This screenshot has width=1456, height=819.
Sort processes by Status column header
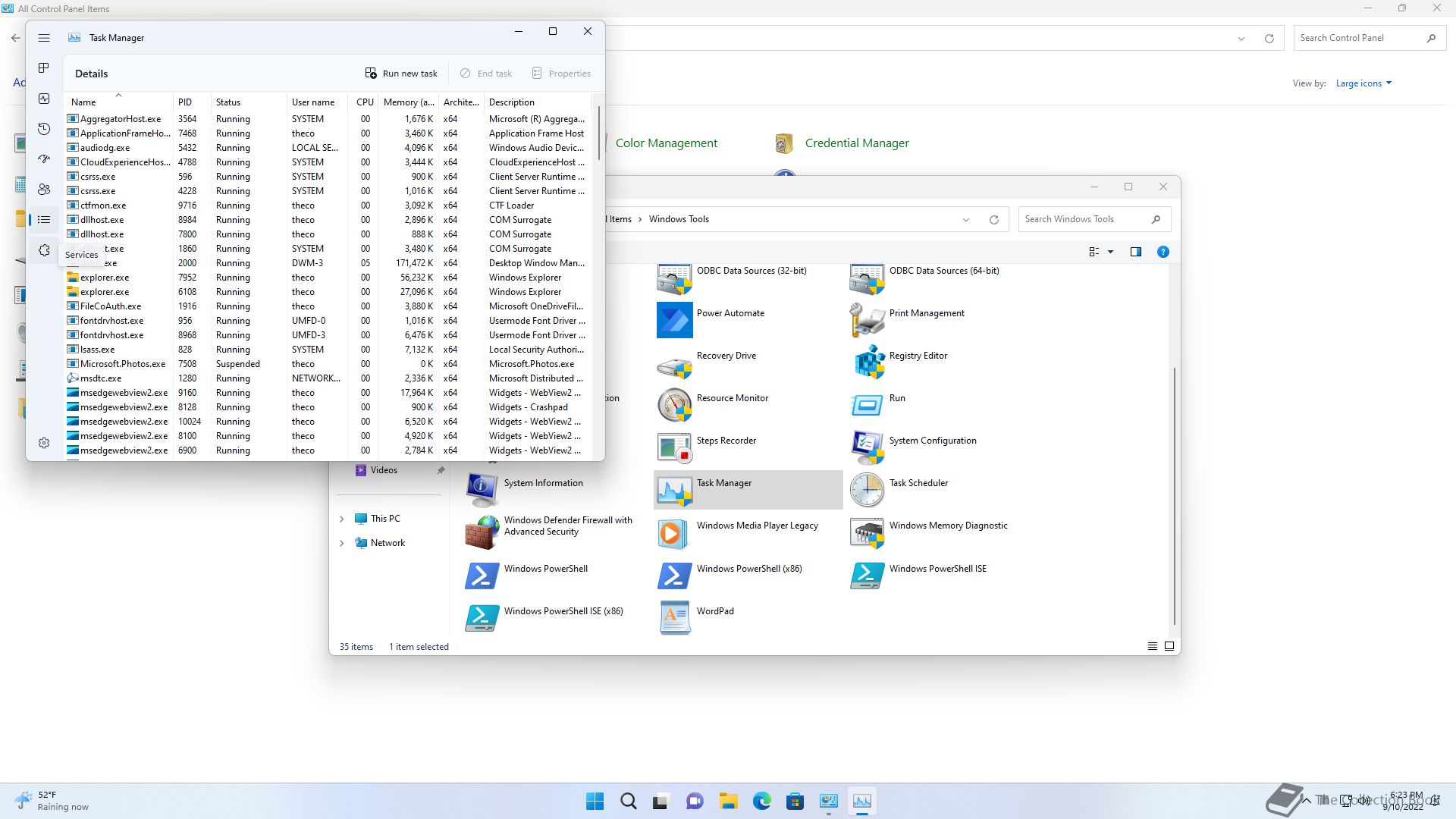point(249,102)
